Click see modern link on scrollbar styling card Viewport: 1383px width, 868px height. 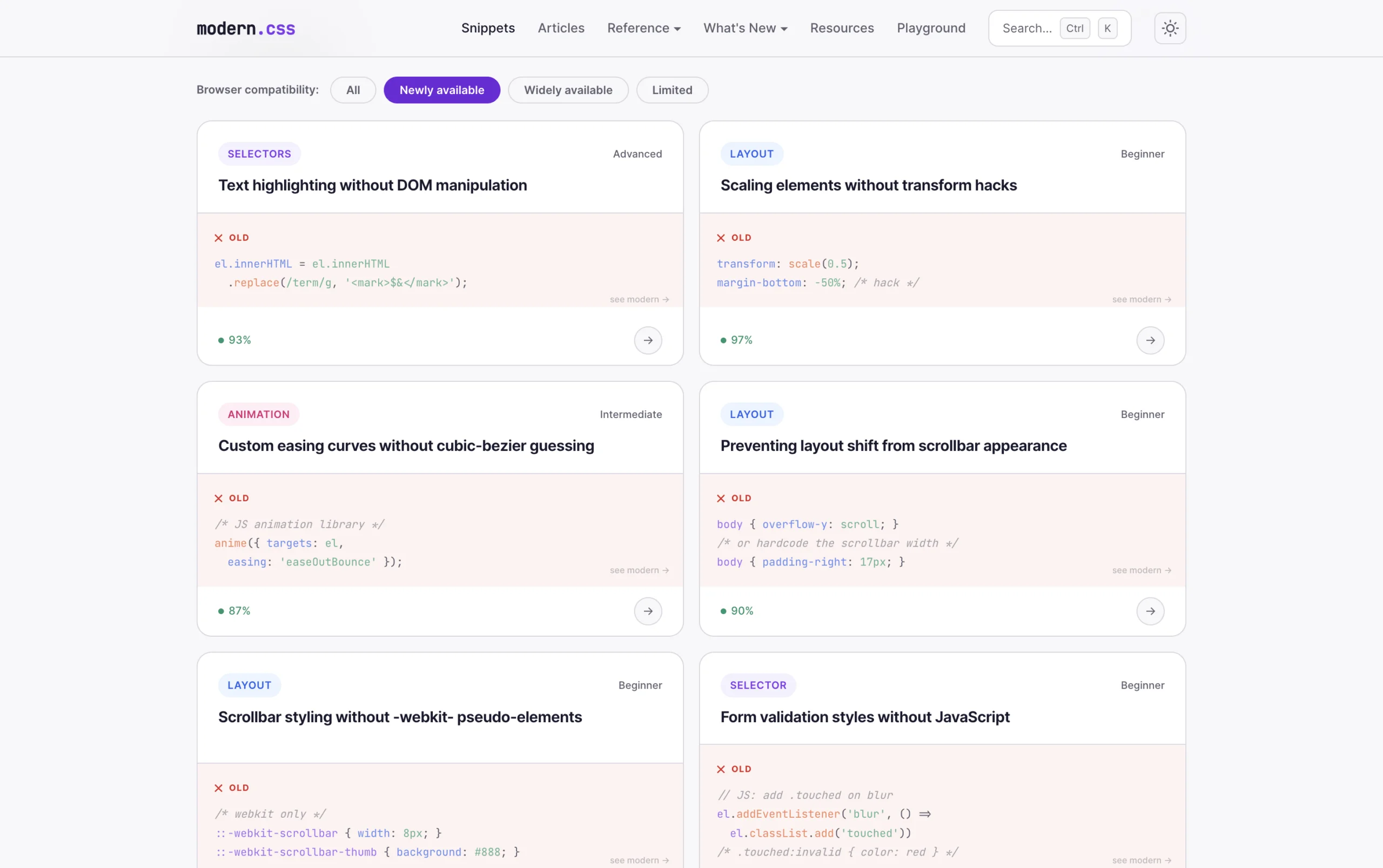coord(639,859)
